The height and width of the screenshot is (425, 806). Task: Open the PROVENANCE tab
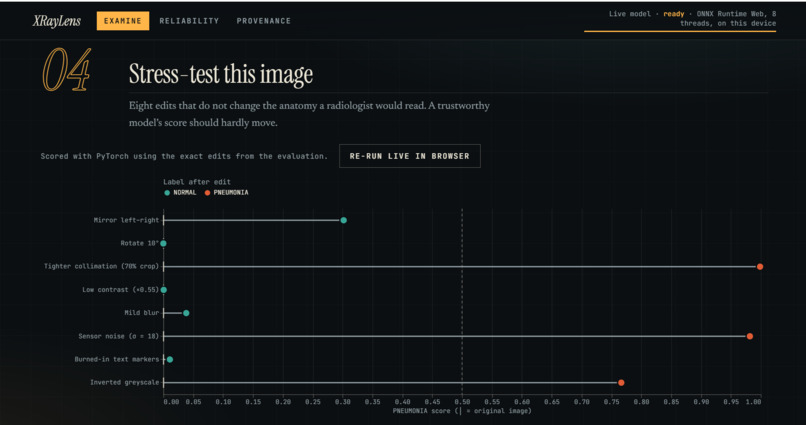tap(264, 21)
